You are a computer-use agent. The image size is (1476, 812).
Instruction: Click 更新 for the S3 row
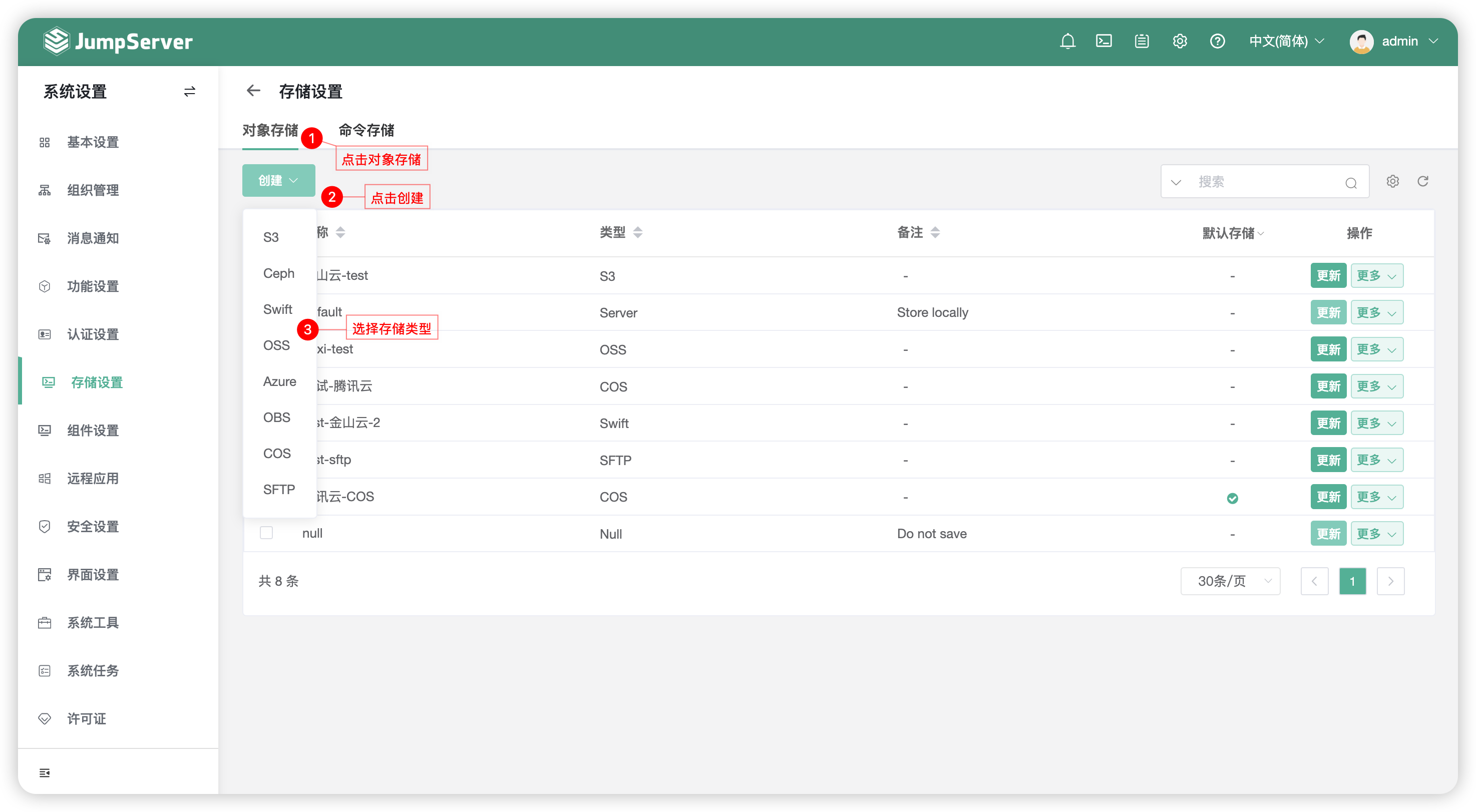(1328, 276)
